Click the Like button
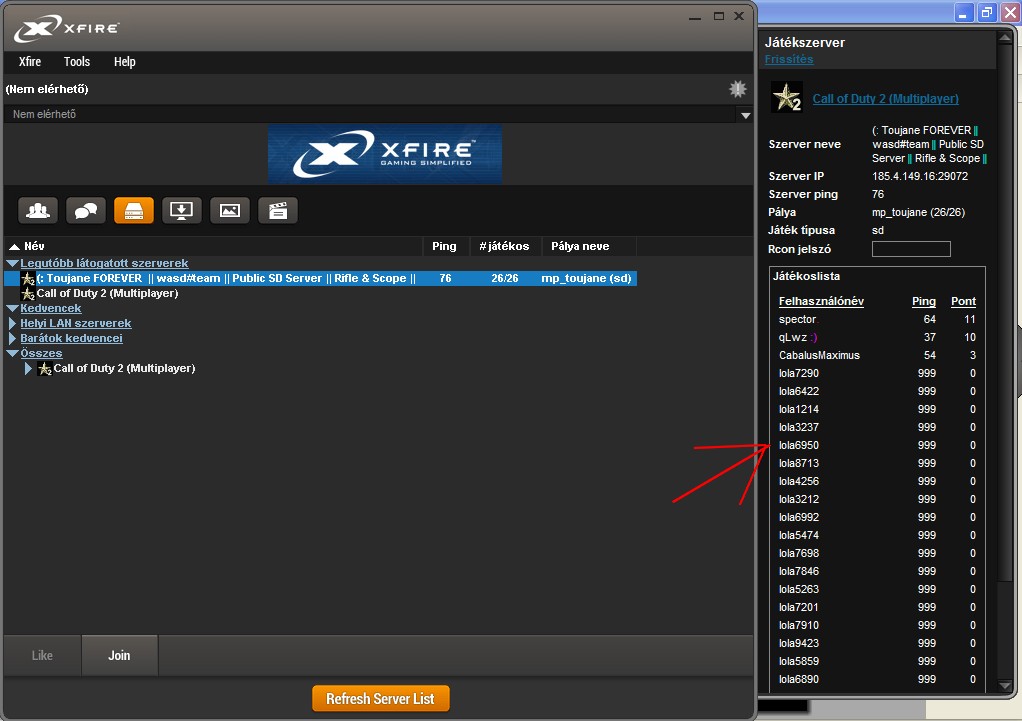1022x721 pixels. pyautogui.click(x=42, y=656)
